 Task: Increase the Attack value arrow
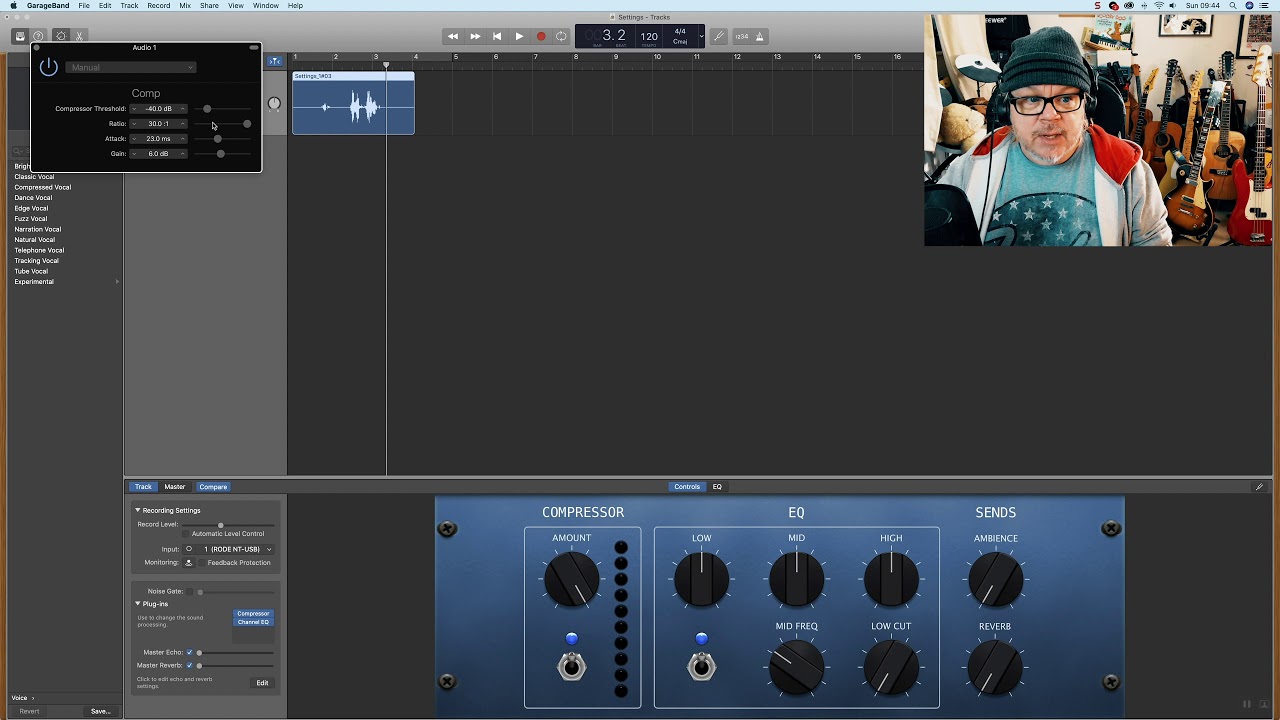[x=183, y=139]
